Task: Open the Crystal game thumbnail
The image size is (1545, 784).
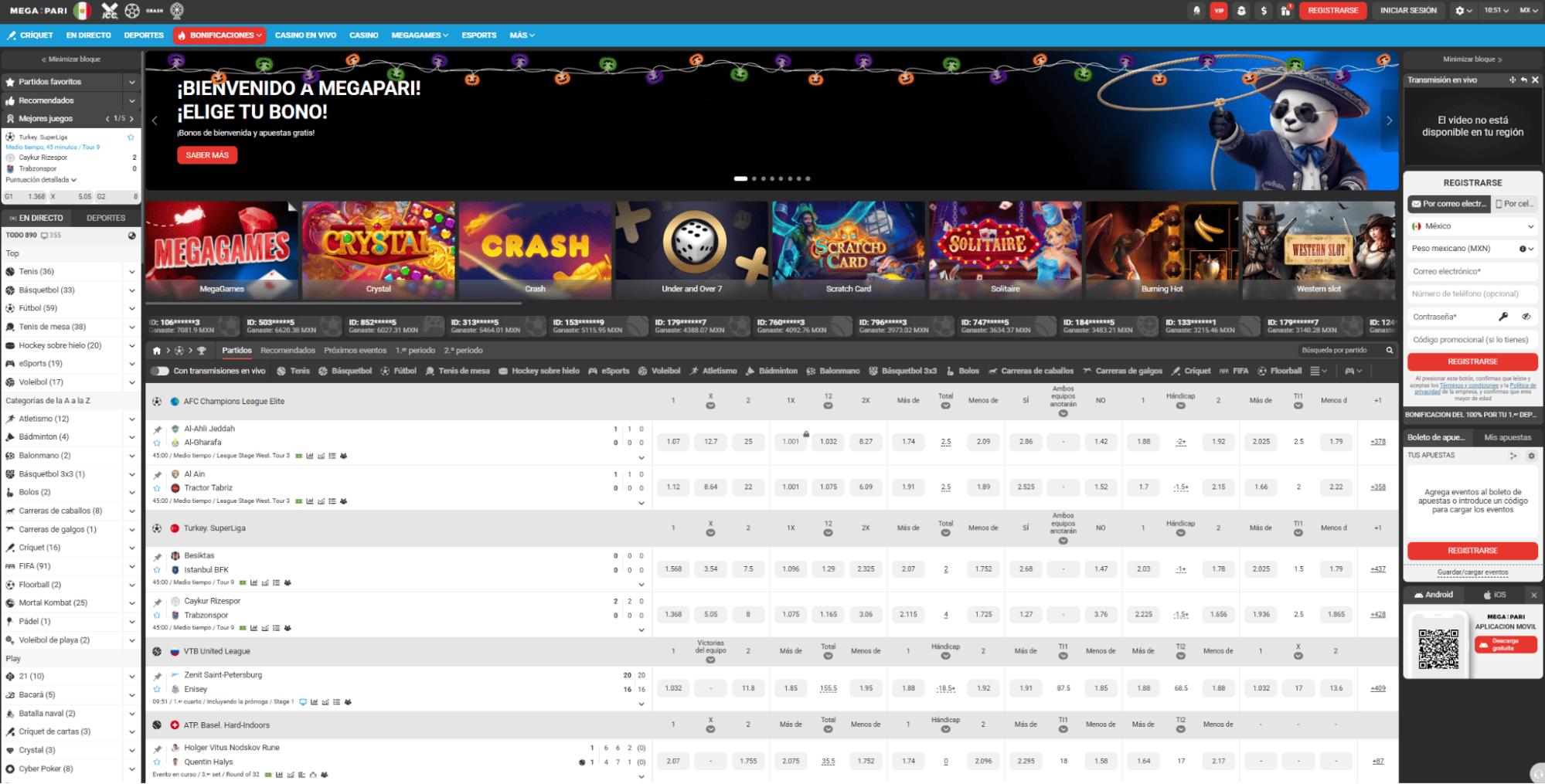Action: (379, 250)
